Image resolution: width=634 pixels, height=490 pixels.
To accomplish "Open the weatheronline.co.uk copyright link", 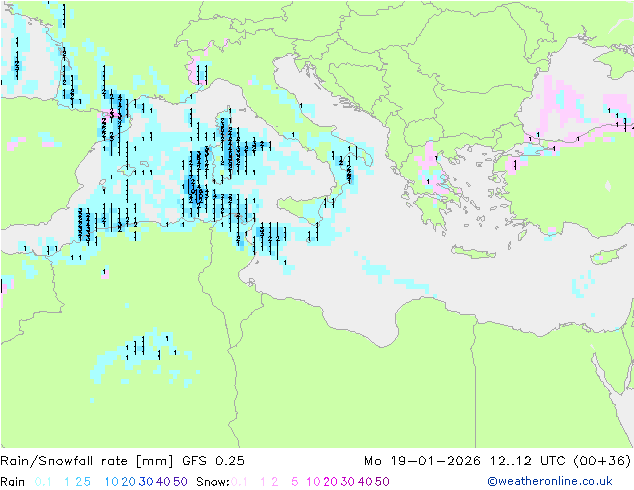I will pyautogui.click(x=550, y=481).
